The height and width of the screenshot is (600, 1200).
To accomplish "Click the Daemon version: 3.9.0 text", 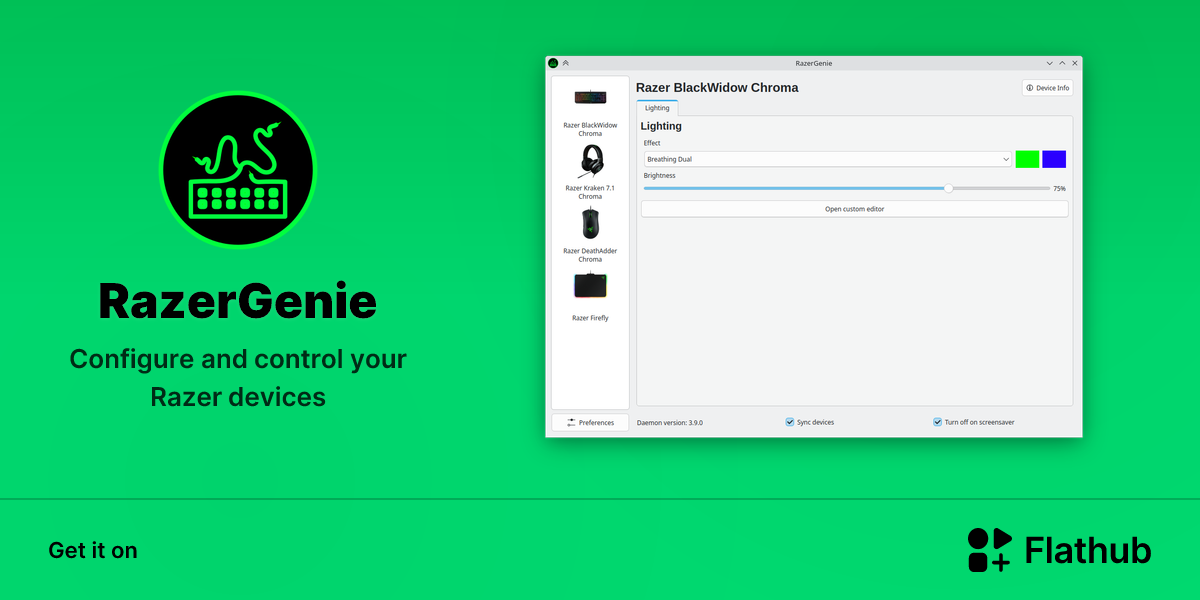I will (670, 423).
